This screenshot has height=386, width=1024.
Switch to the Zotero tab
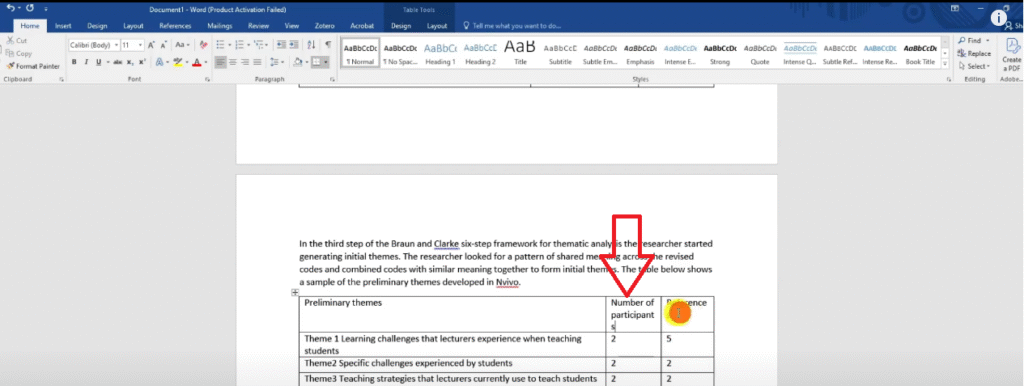click(325, 26)
